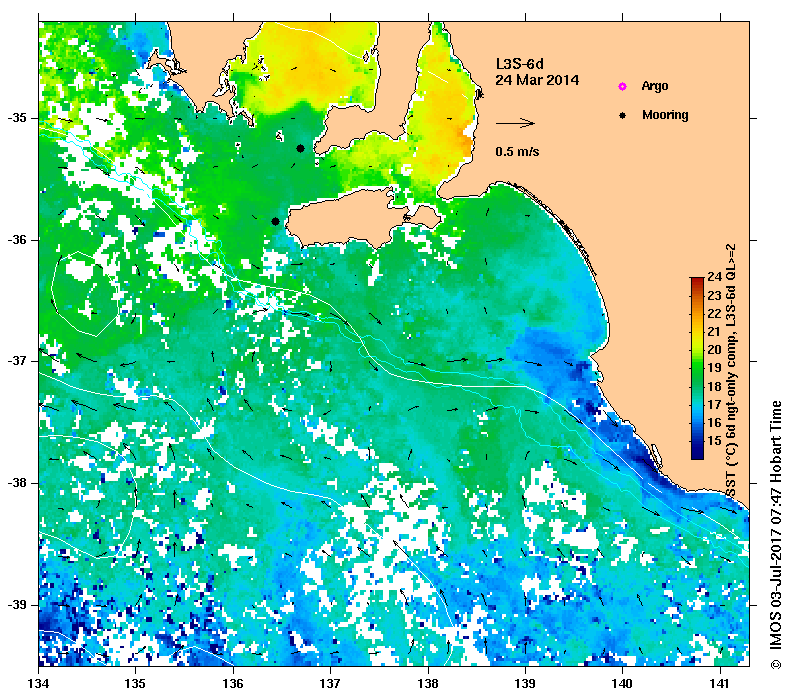Image resolution: width=791 pixels, height=700 pixels.
Task: Select the mooring dot beside Kangaroo Island
Action: tap(275, 221)
